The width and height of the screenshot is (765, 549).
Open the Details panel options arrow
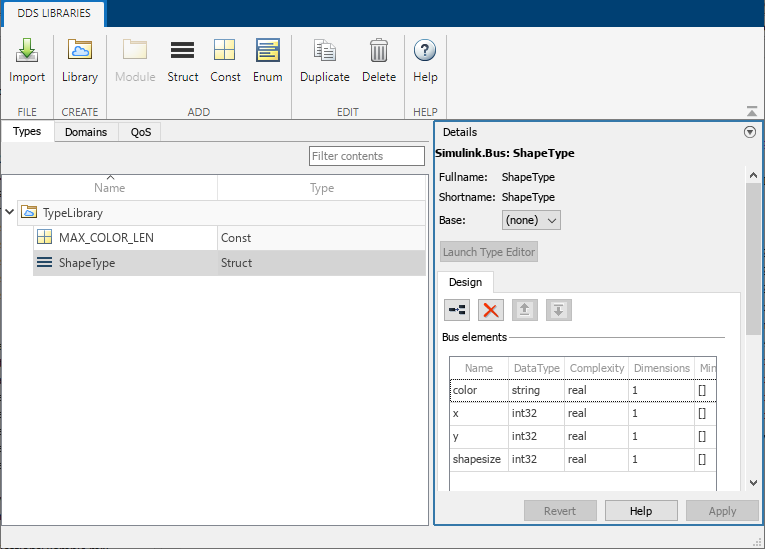[750, 132]
